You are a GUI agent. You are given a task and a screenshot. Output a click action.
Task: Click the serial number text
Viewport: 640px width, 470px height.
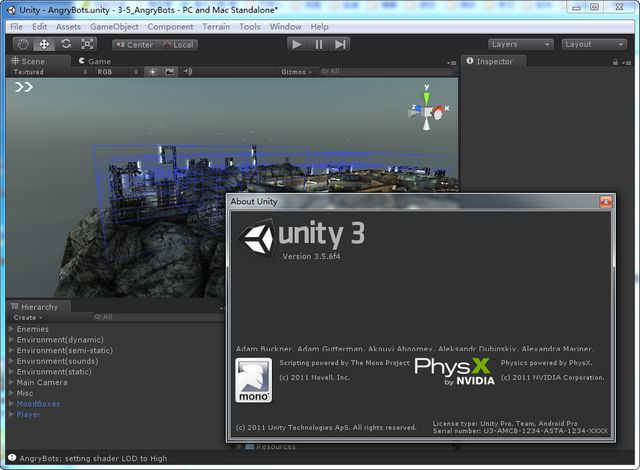point(520,431)
